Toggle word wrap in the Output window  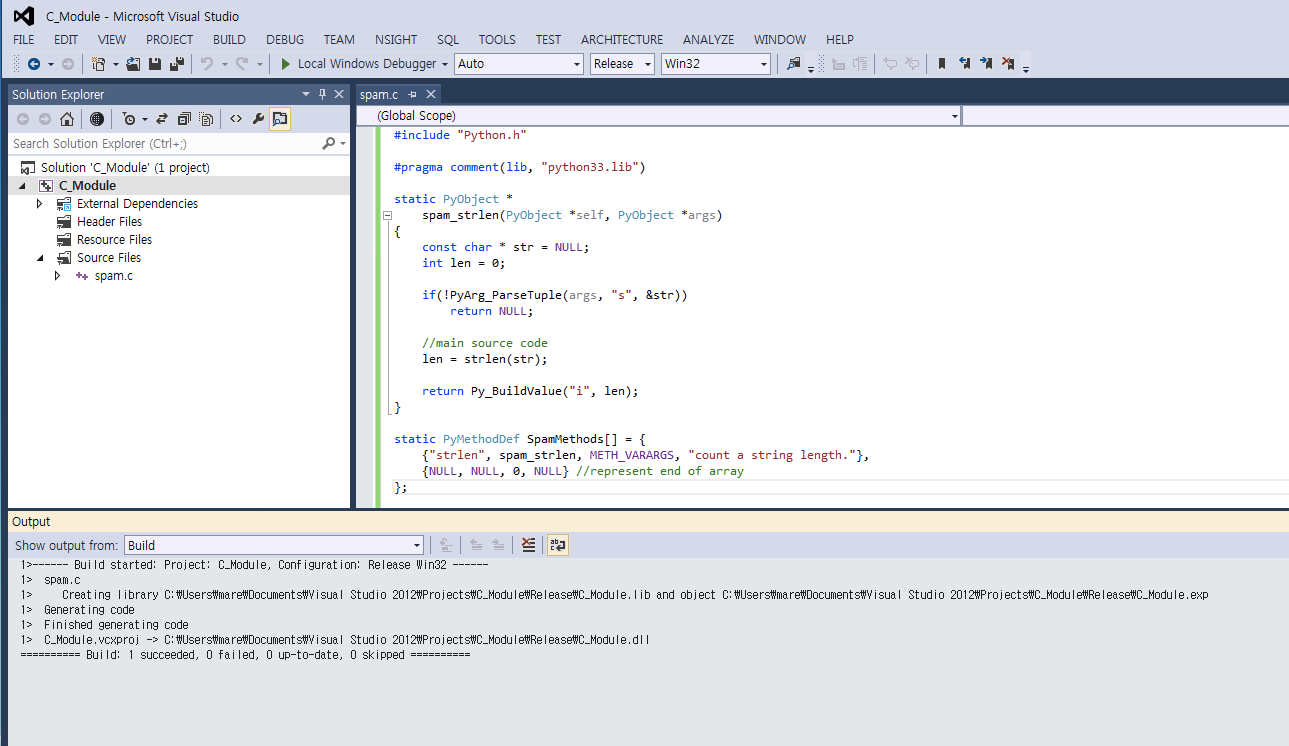(x=557, y=544)
